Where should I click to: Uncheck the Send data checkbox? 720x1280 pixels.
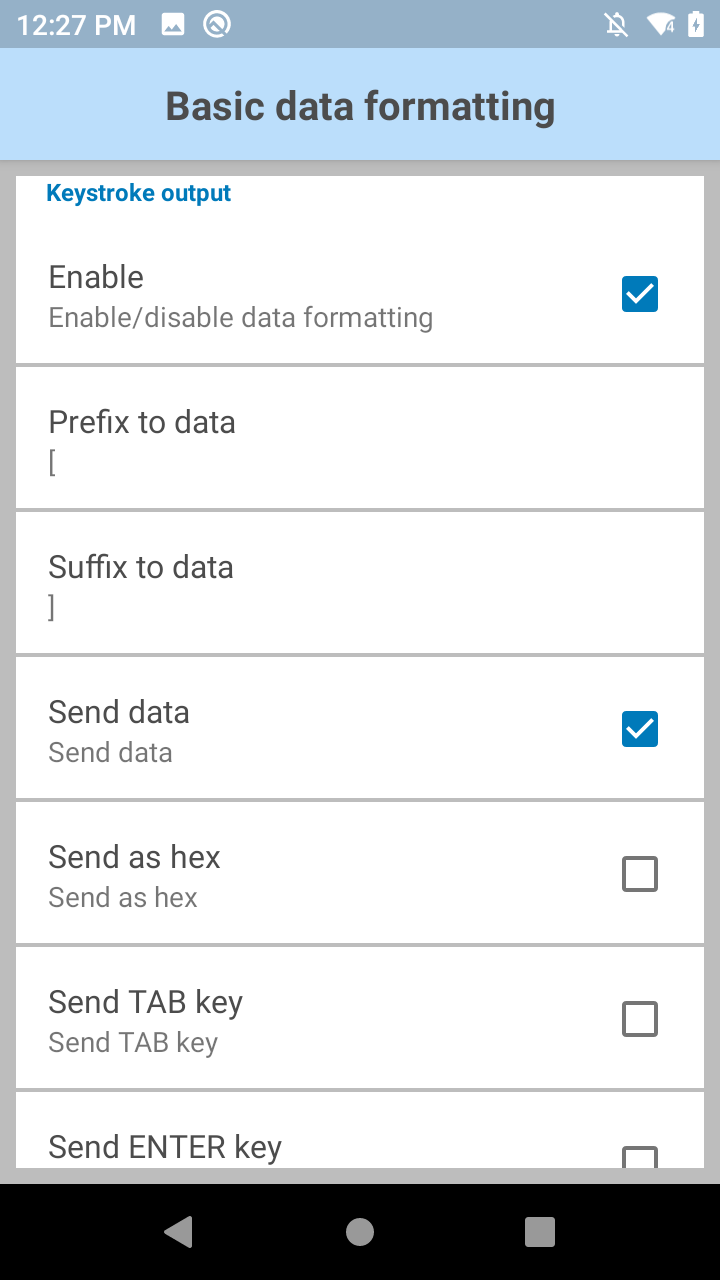coord(640,729)
